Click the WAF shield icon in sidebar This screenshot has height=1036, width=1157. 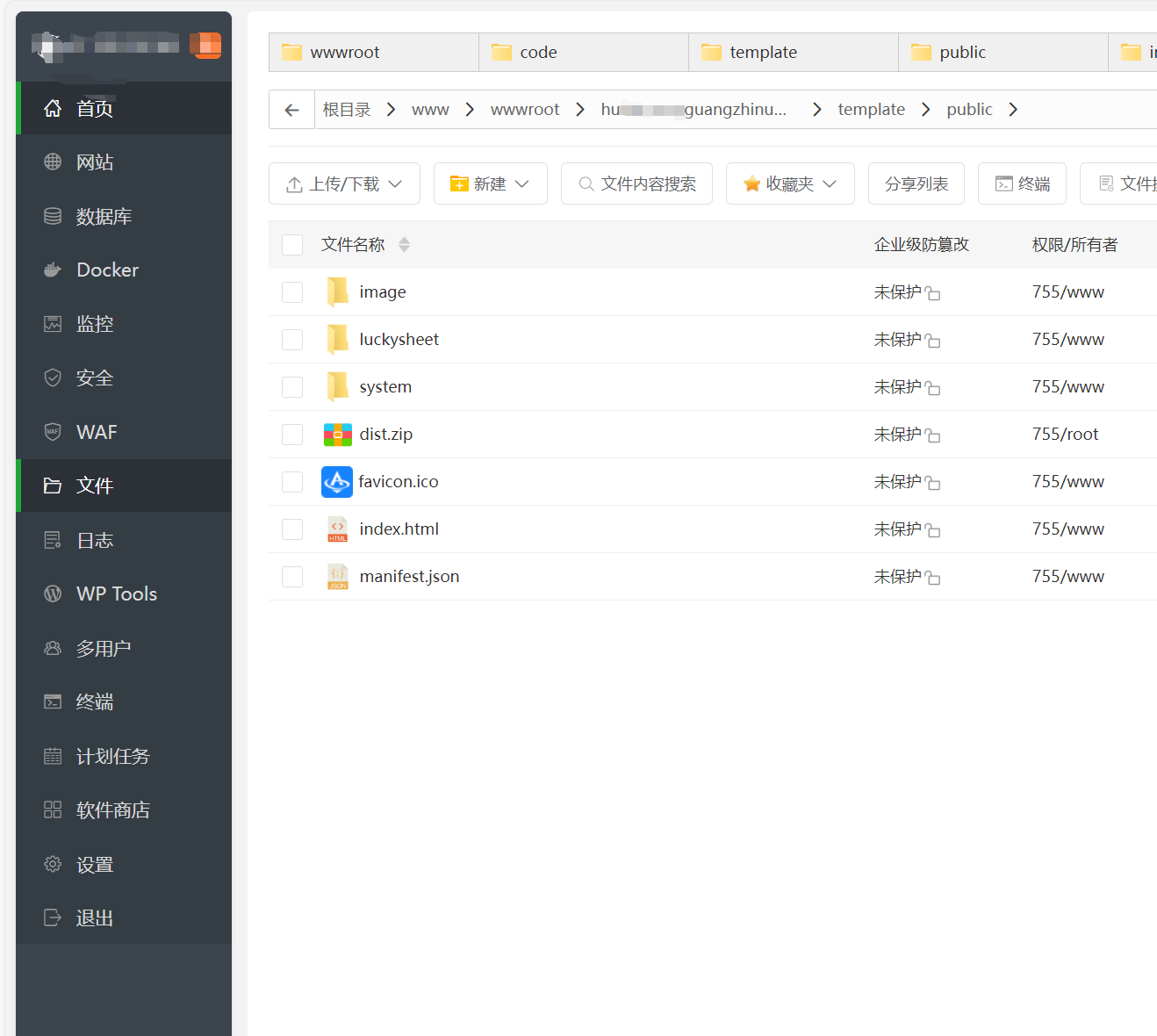53,432
